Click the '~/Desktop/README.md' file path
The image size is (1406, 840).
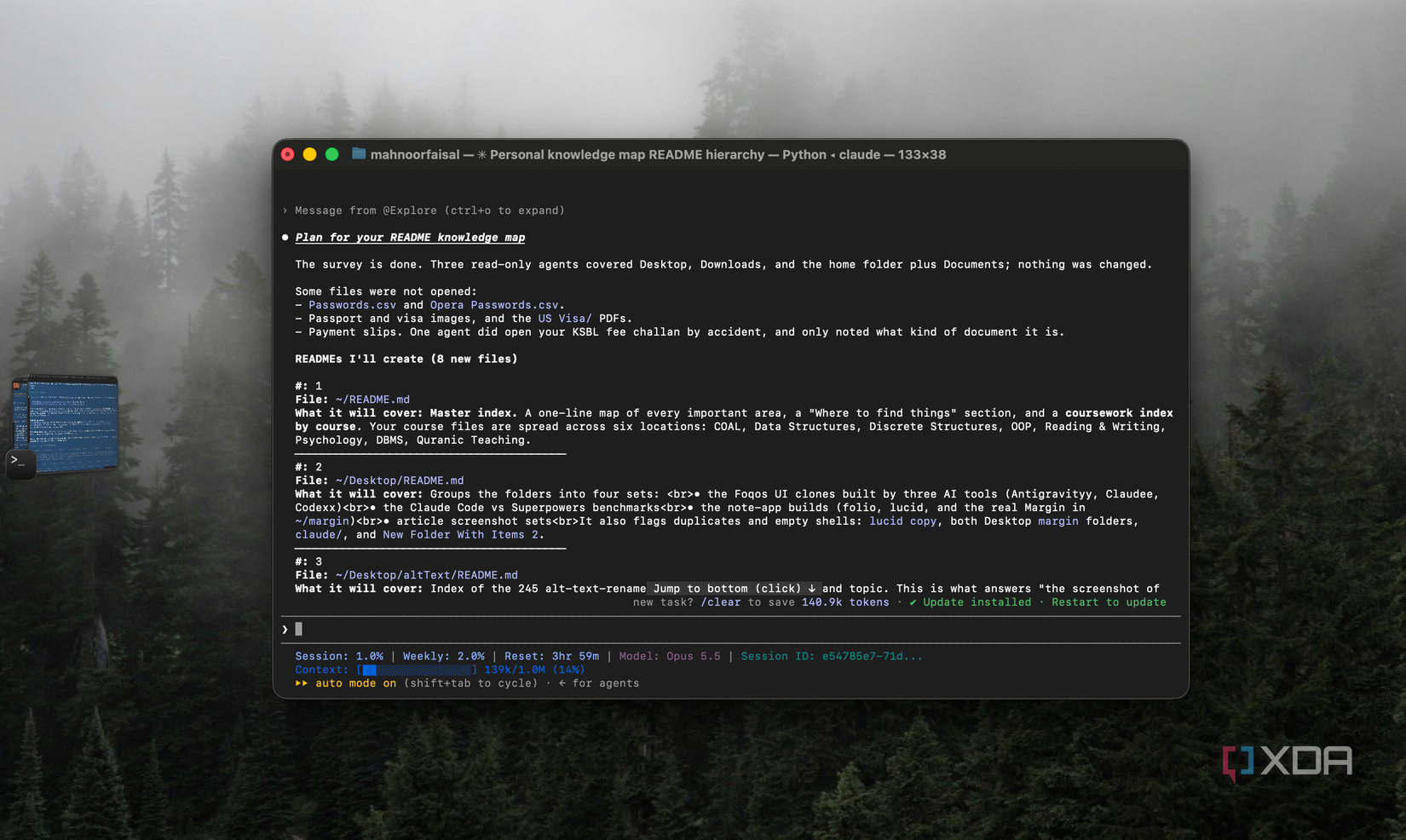(x=400, y=480)
